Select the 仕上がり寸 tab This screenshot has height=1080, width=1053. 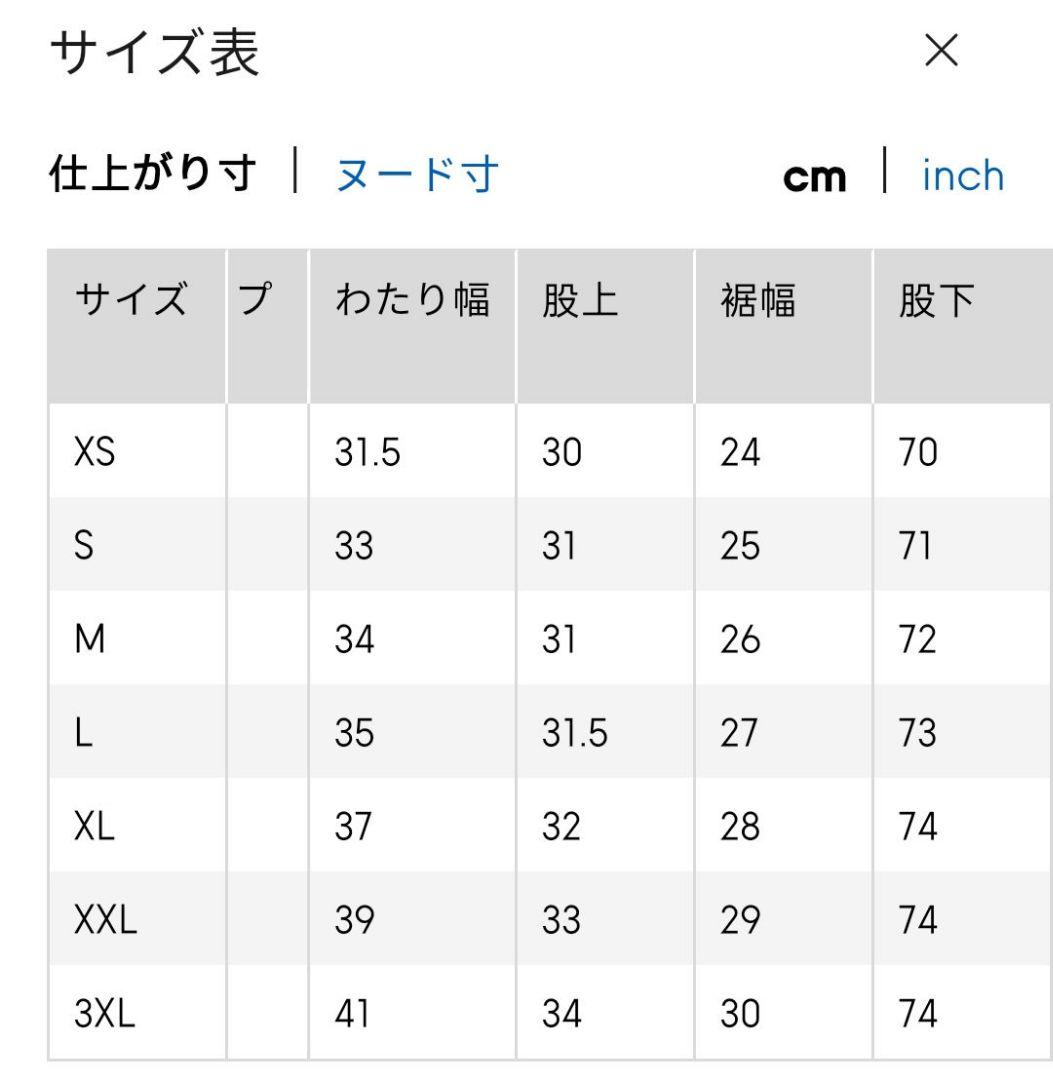pyautogui.click(x=153, y=176)
